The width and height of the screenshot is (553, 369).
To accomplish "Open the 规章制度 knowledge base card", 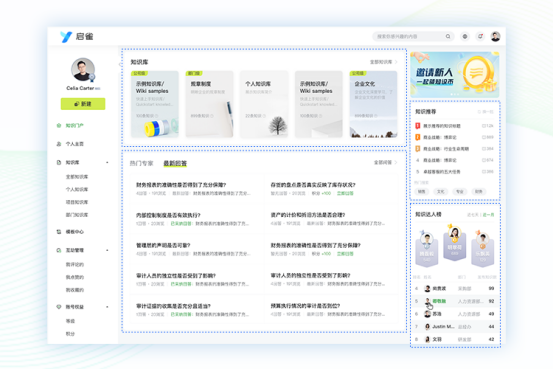I will [209, 104].
